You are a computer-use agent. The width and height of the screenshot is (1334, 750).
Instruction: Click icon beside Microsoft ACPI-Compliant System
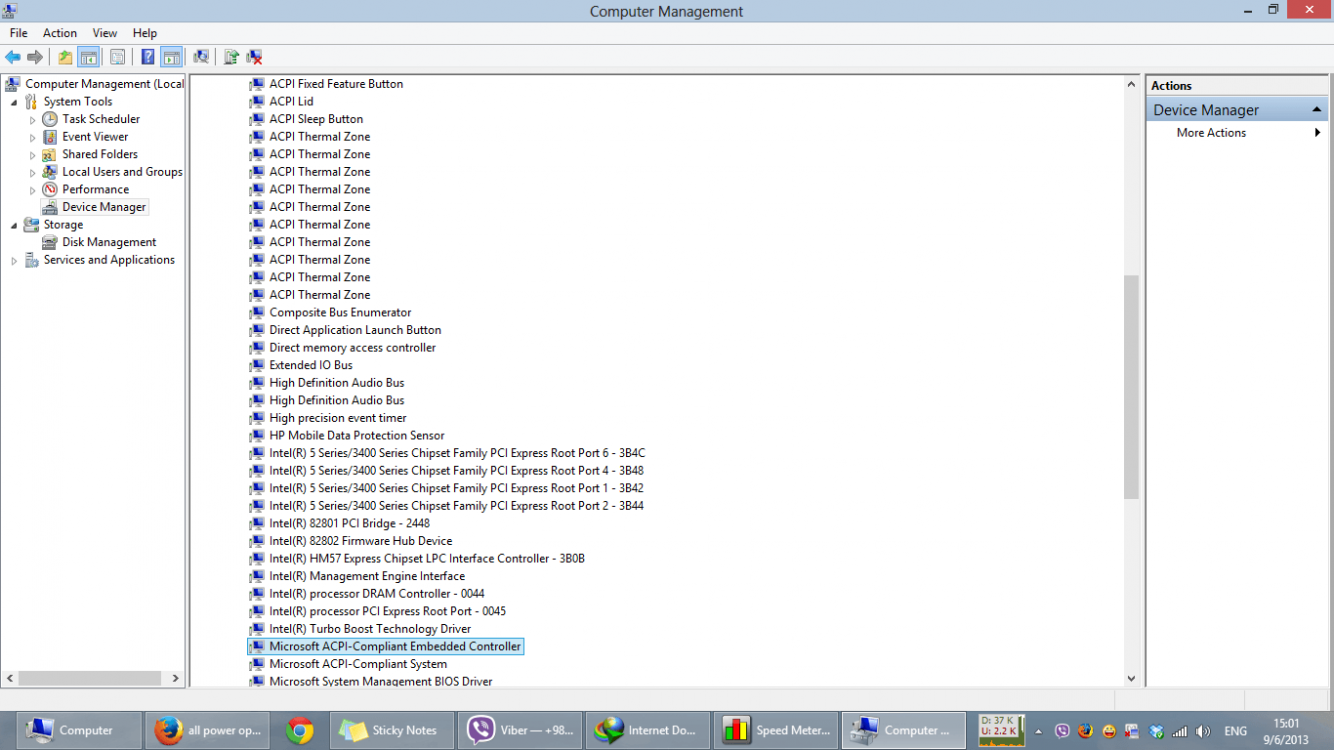[257, 664]
